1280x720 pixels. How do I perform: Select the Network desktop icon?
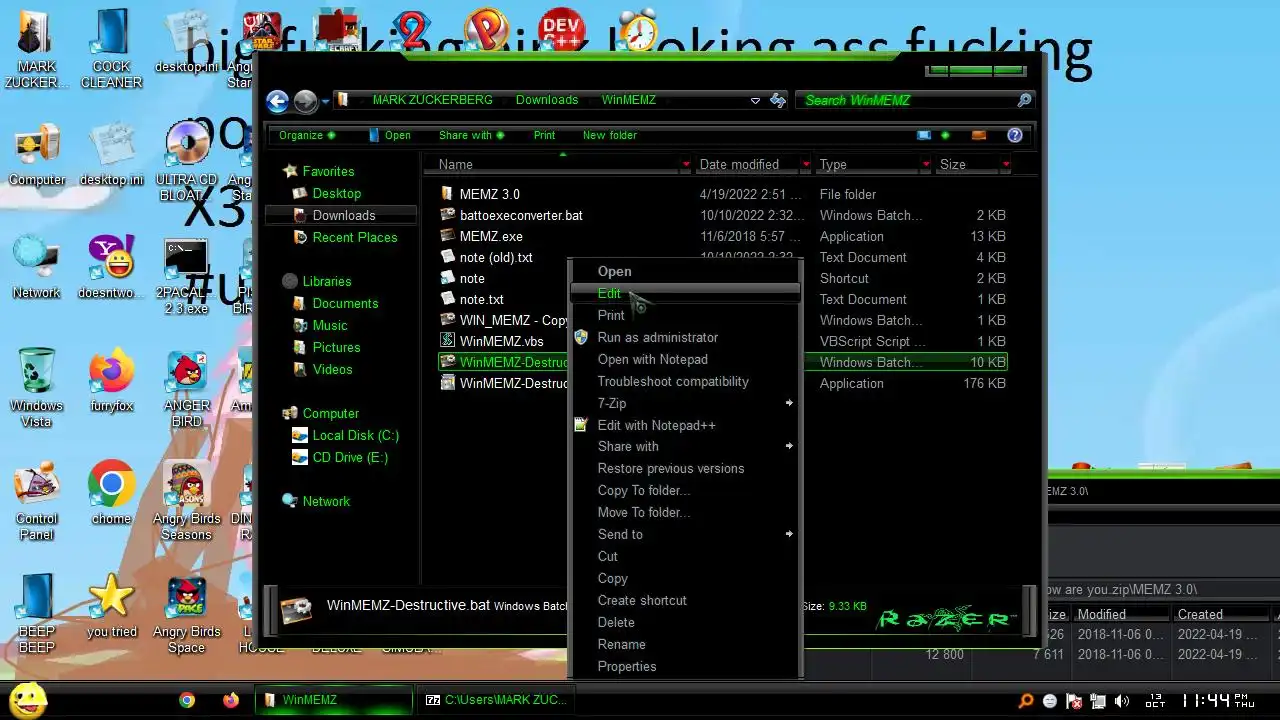37,268
